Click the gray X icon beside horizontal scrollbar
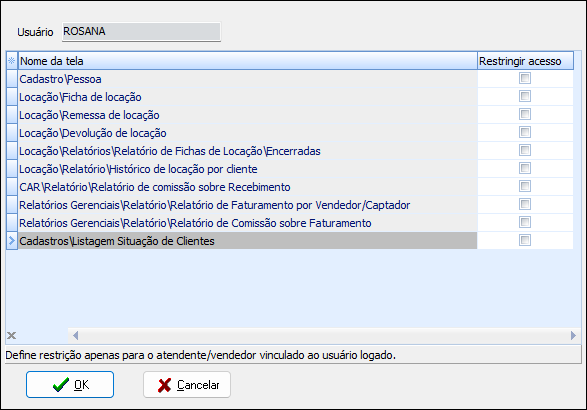The width and height of the screenshot is (587, 410). 12,335
